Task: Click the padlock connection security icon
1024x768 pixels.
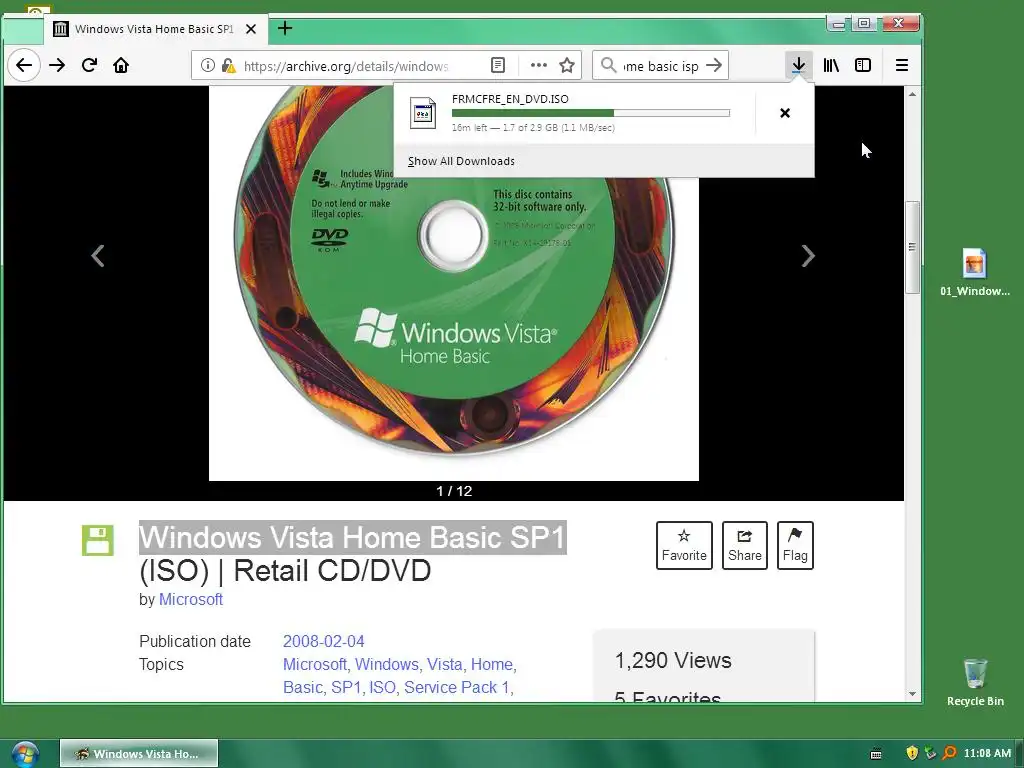Action: pyautogui.click(x=228, y=65)
